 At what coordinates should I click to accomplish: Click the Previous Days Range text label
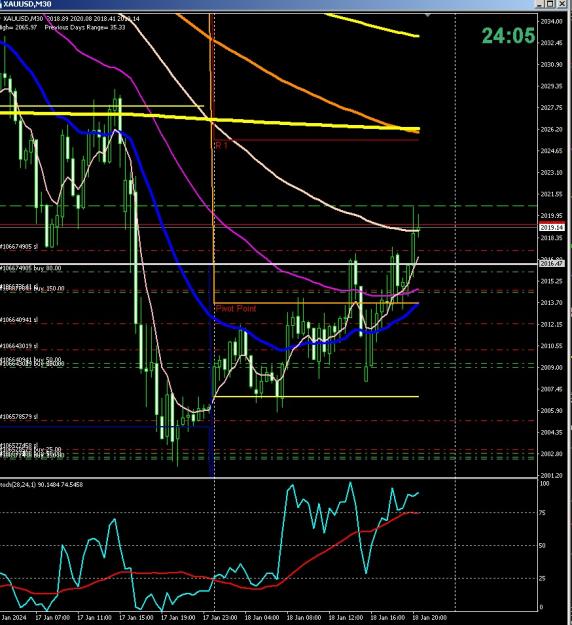pyautogui.click(x=85, y=28)
